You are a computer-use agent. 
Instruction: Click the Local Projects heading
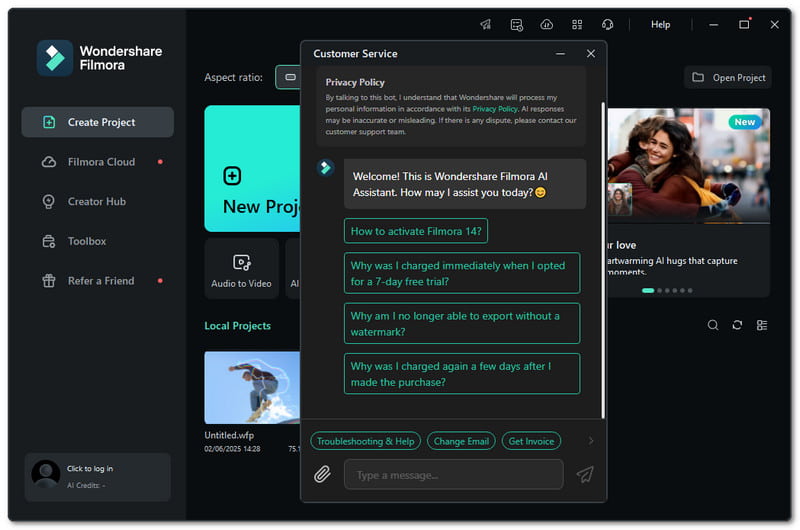(238, 326)
